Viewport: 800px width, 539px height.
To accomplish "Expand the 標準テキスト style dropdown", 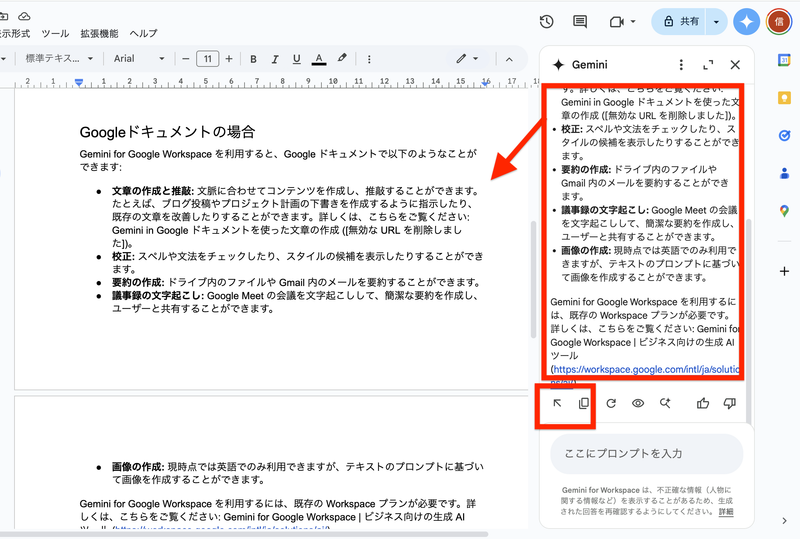I will [x=58, y=59].
